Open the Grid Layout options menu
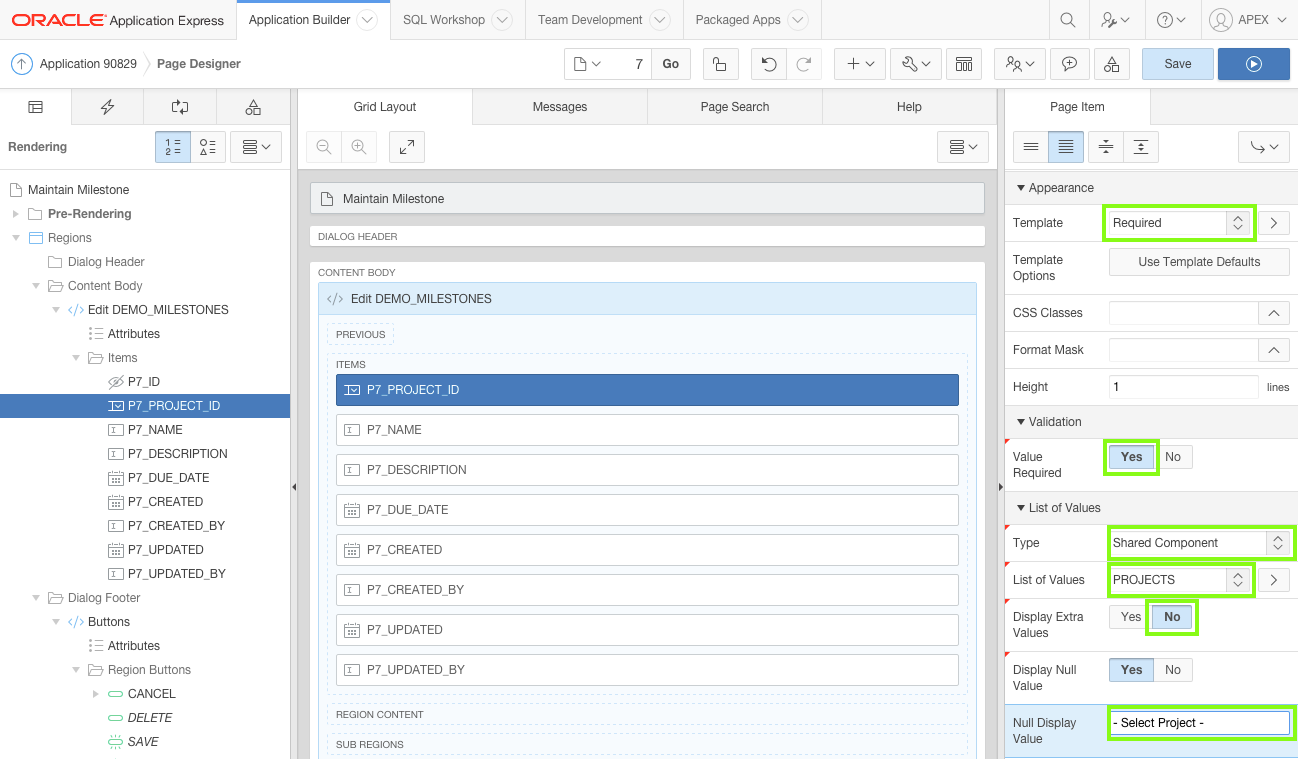This screenshot has height=759, width=1298. pyautogui.click(x=963, y=147)
